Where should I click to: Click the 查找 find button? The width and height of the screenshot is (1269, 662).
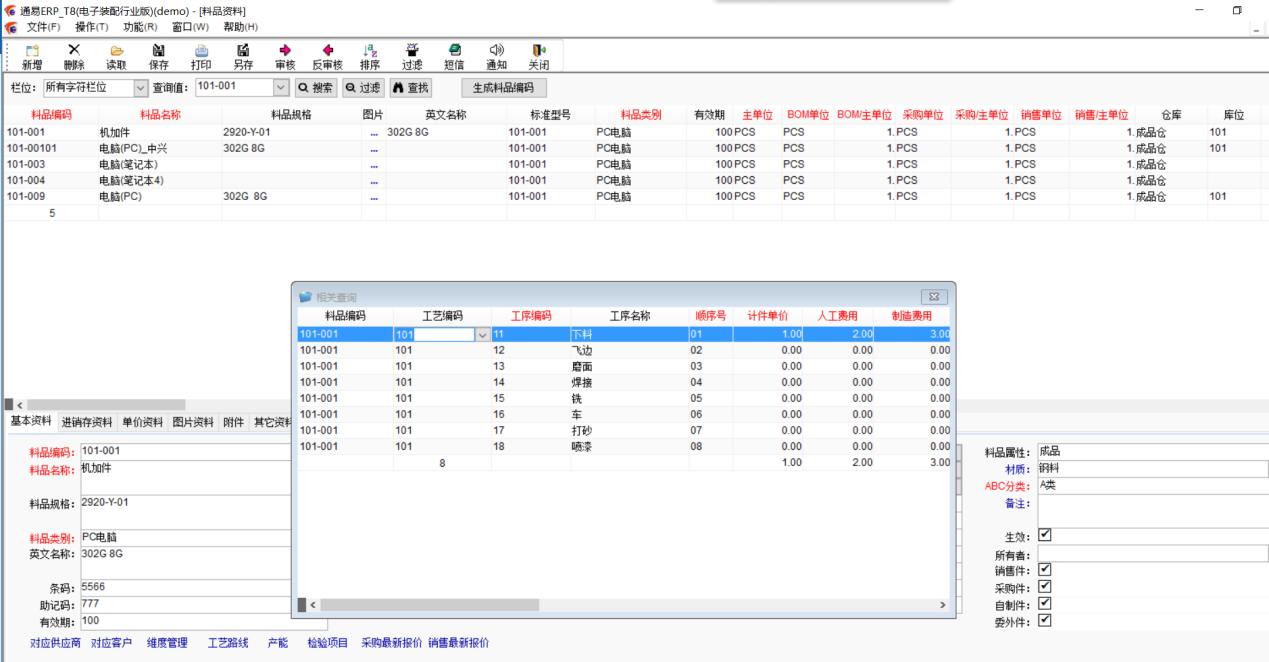[410, 88]
